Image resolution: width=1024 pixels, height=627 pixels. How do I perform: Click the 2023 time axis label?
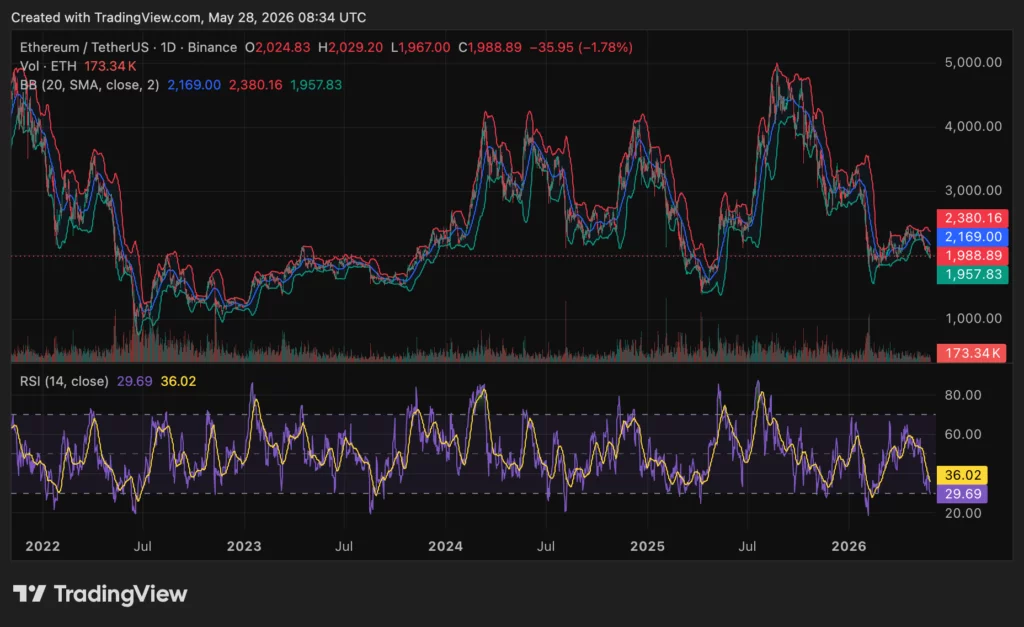click(x=244, y=547)
